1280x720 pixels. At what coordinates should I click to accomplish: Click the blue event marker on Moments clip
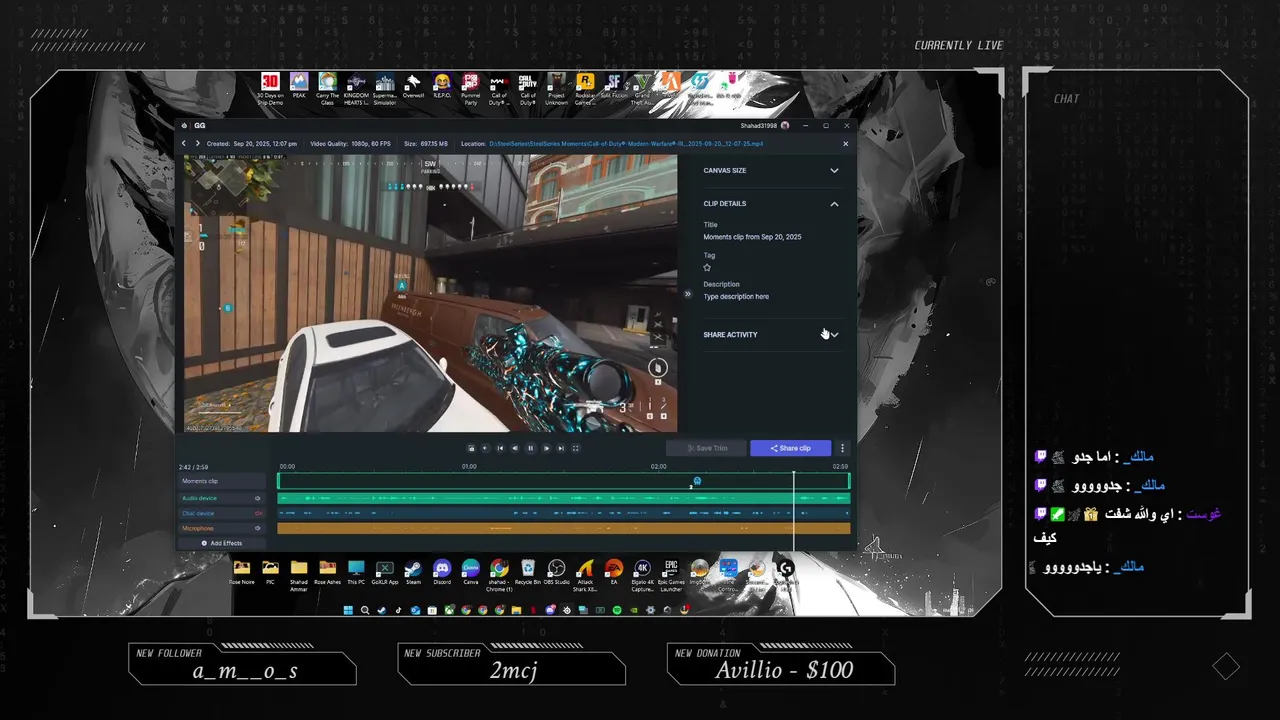click(x=697, y=481)
